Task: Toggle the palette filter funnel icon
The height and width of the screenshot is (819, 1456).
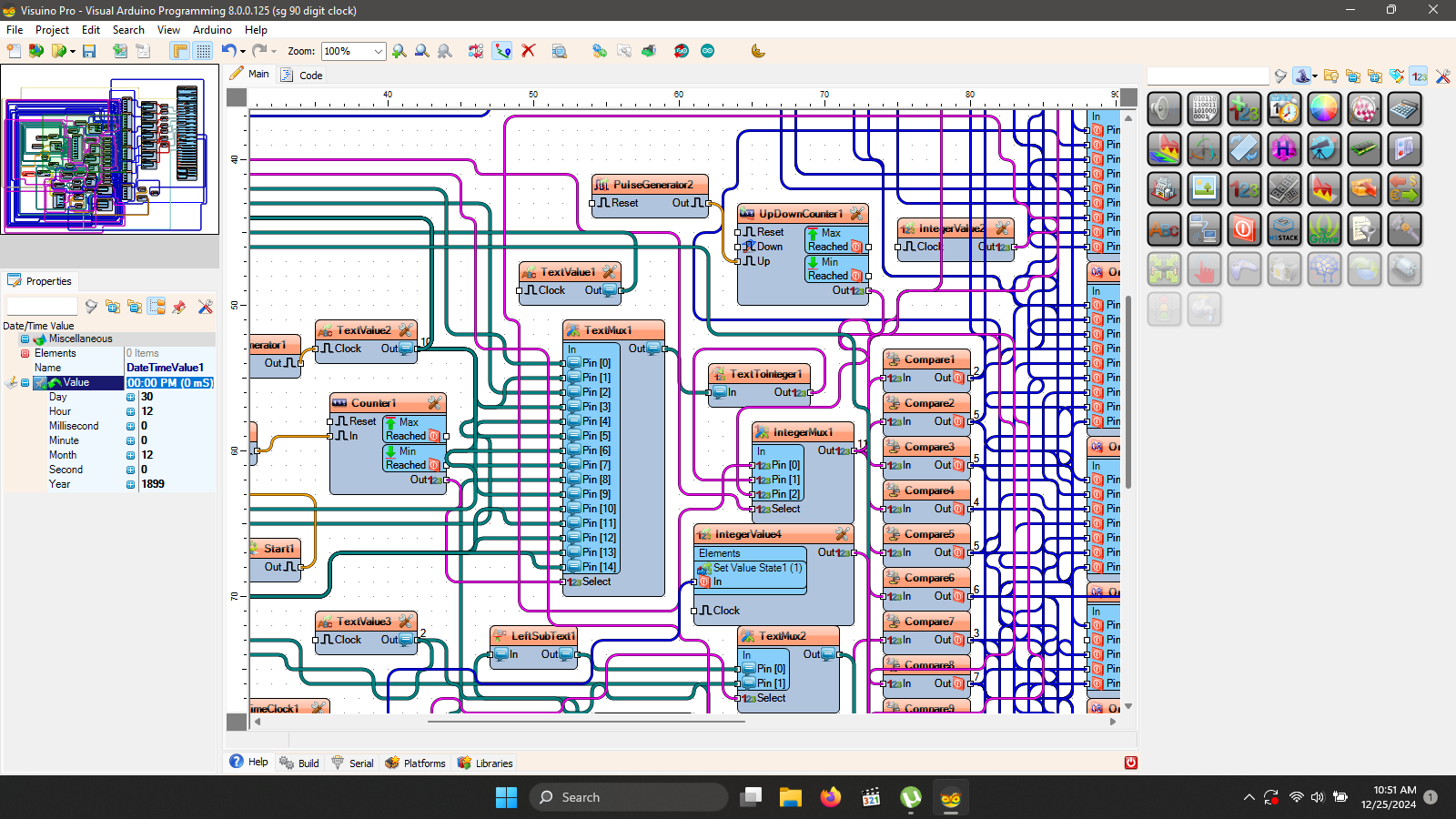Action: point(1280,76)
